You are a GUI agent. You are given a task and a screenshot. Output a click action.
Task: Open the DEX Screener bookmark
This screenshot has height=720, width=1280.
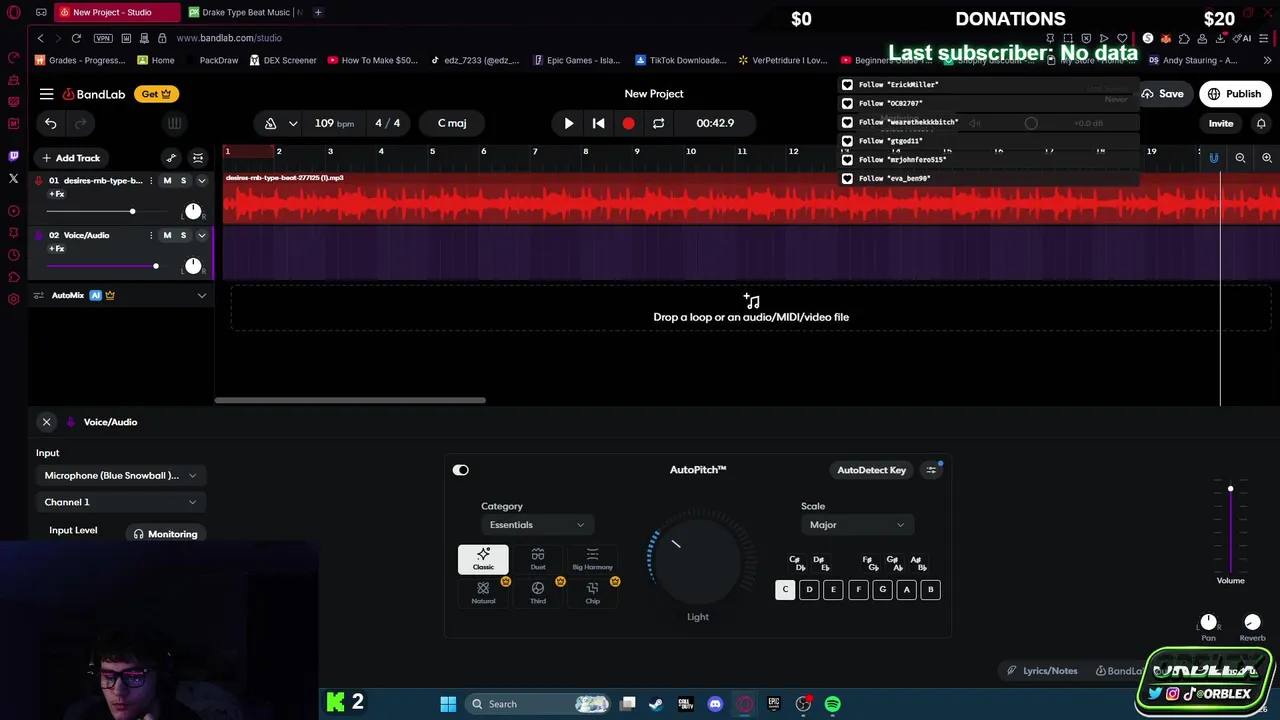click(x=283, y=60)
